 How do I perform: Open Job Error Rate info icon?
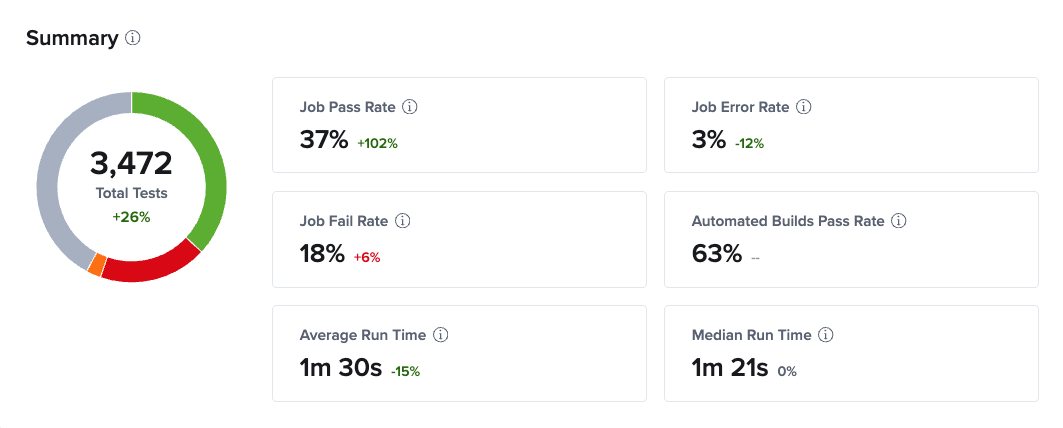point(804,107)
